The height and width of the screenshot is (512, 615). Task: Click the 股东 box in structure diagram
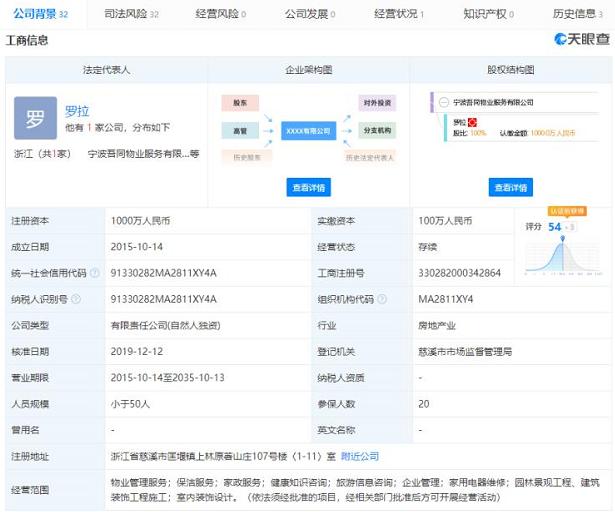[x=240, y=103]
